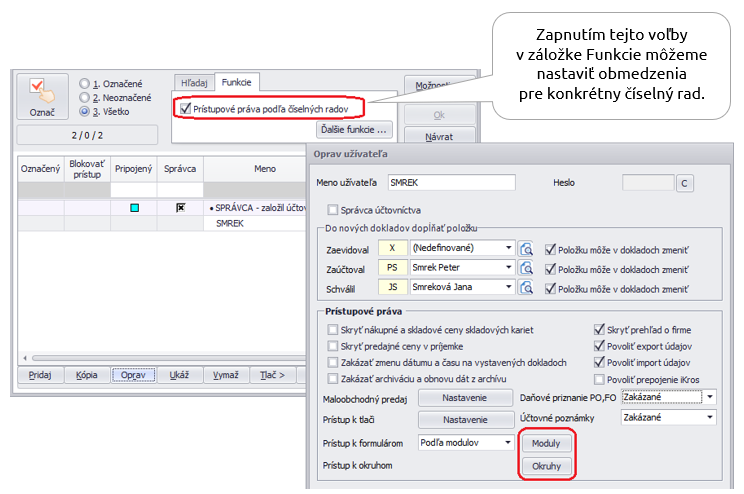Open Daňové priznanie PO,FO dropdown
This screenshot has width=744, height=494.
click(709, 397)
